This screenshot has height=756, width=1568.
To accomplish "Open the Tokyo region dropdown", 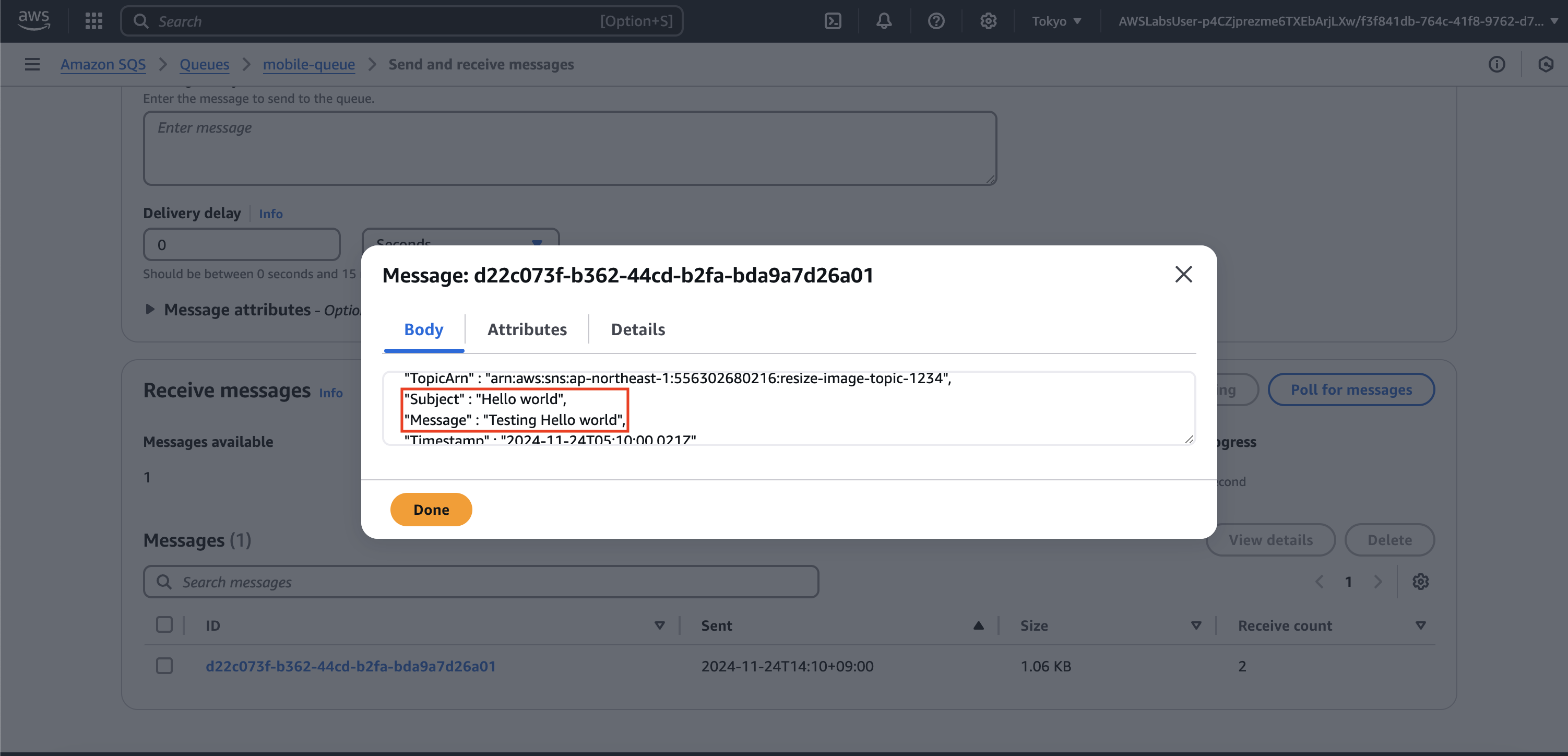I will (x=1056, y=21).
